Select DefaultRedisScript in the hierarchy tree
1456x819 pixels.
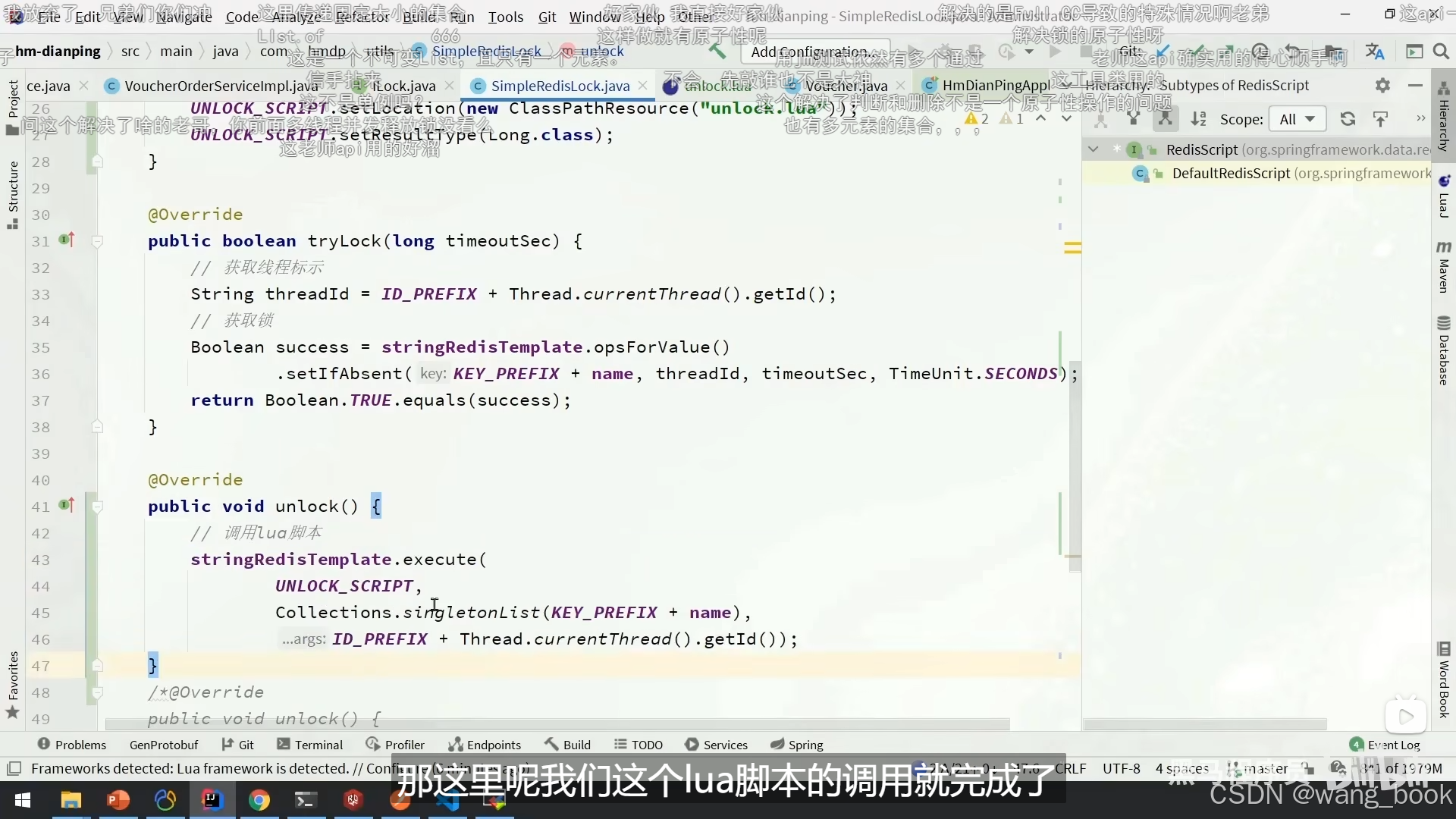(x=1231, y=174)
